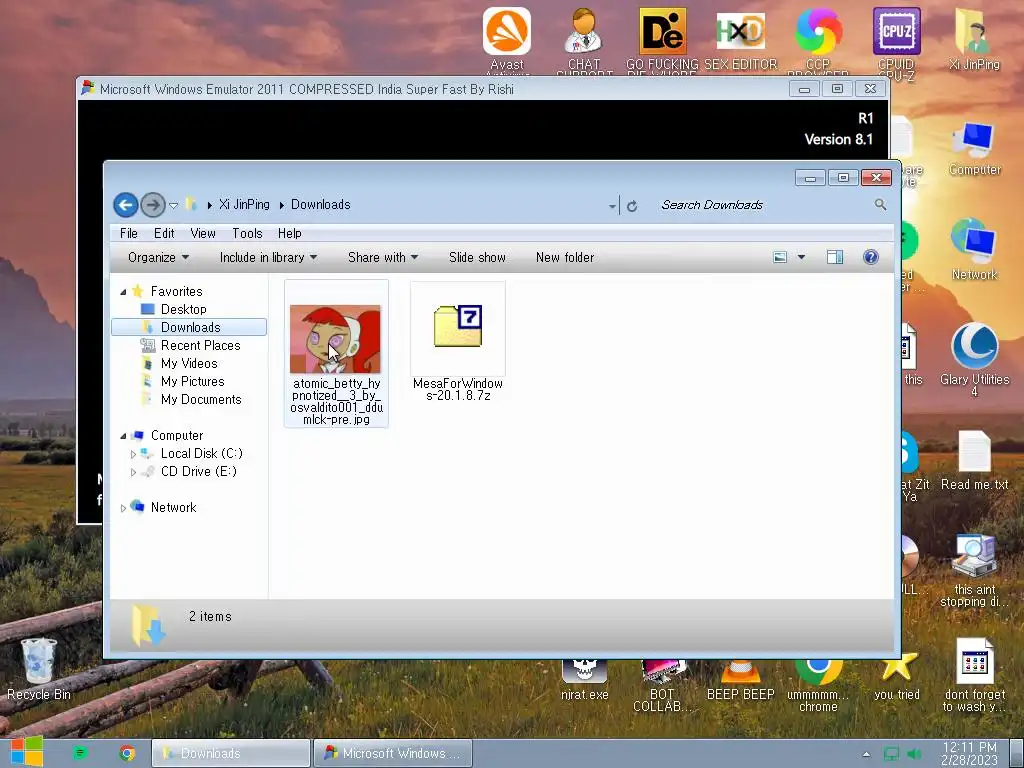Collapse the Favorites tree section
This screenshot has height=768, width=1024.
pos(123,292)
